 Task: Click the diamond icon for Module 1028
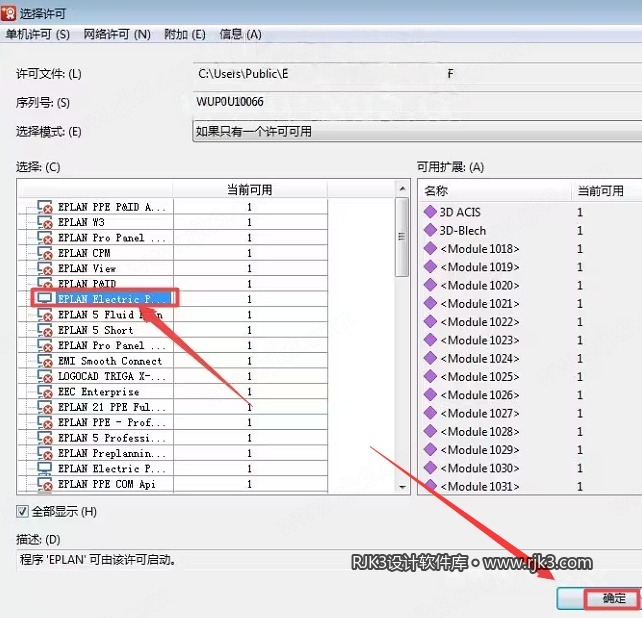coord(430,431)
